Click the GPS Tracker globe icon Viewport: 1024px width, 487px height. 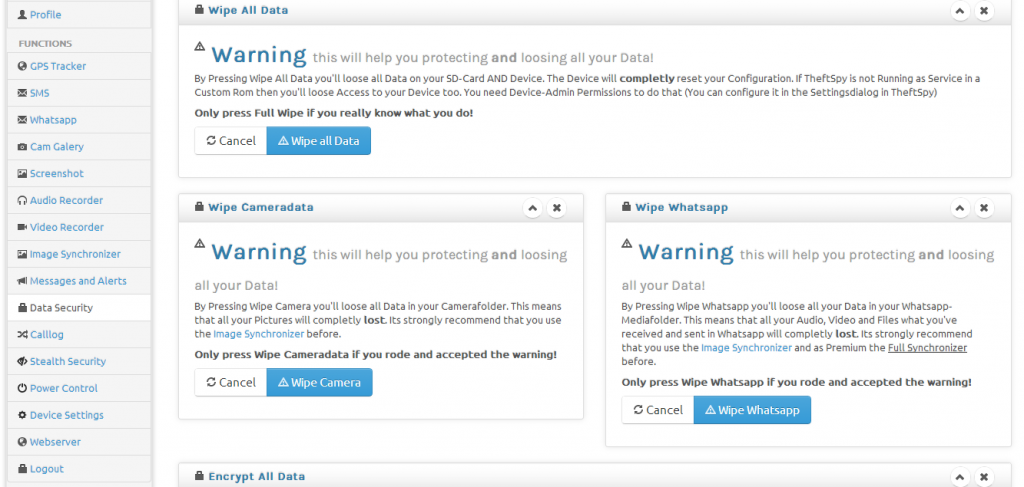click(x=22, y=66)
